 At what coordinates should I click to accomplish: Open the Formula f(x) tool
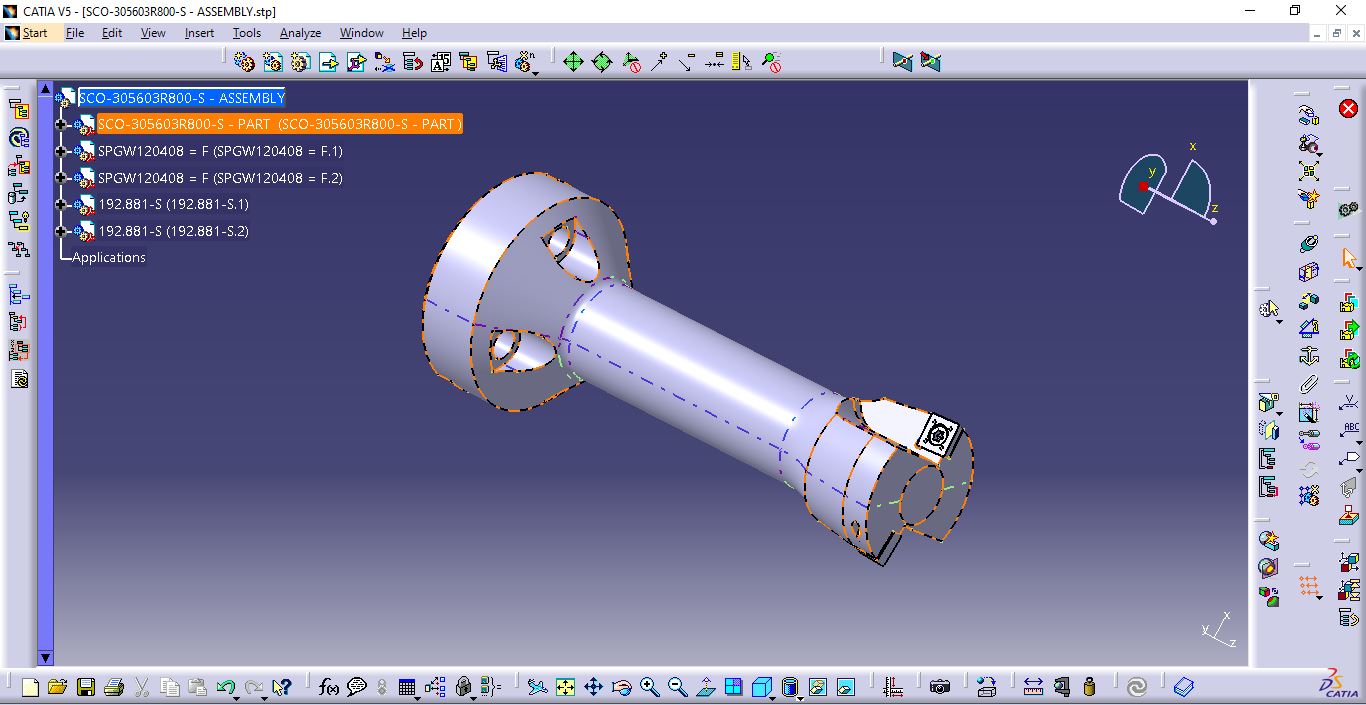329,687
